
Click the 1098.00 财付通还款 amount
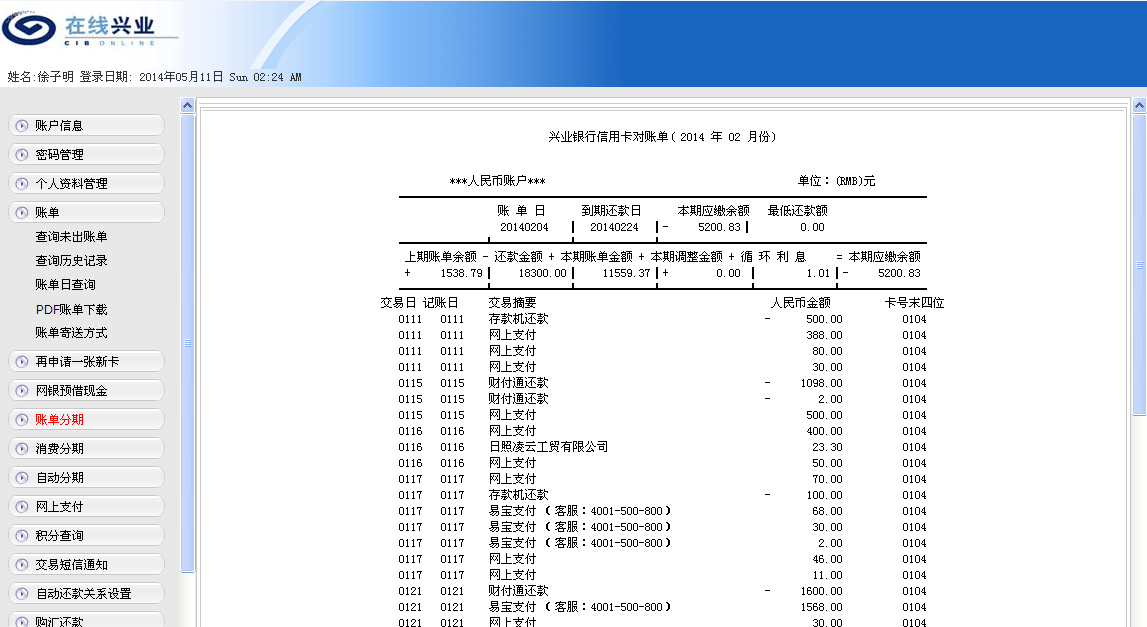click(821, 383)
